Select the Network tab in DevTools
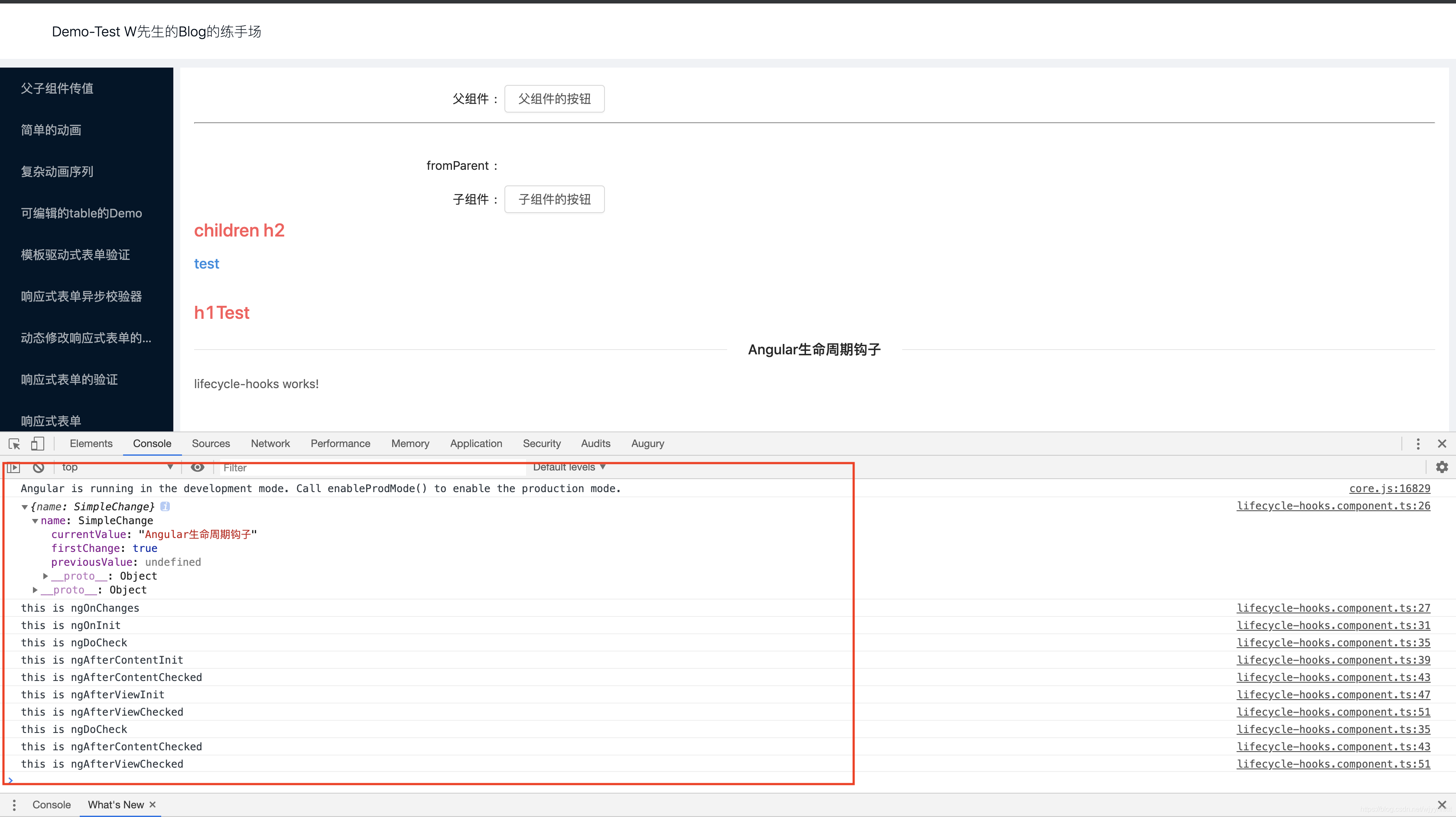This screenshot has width=1456, height=817. click(269, 443)
